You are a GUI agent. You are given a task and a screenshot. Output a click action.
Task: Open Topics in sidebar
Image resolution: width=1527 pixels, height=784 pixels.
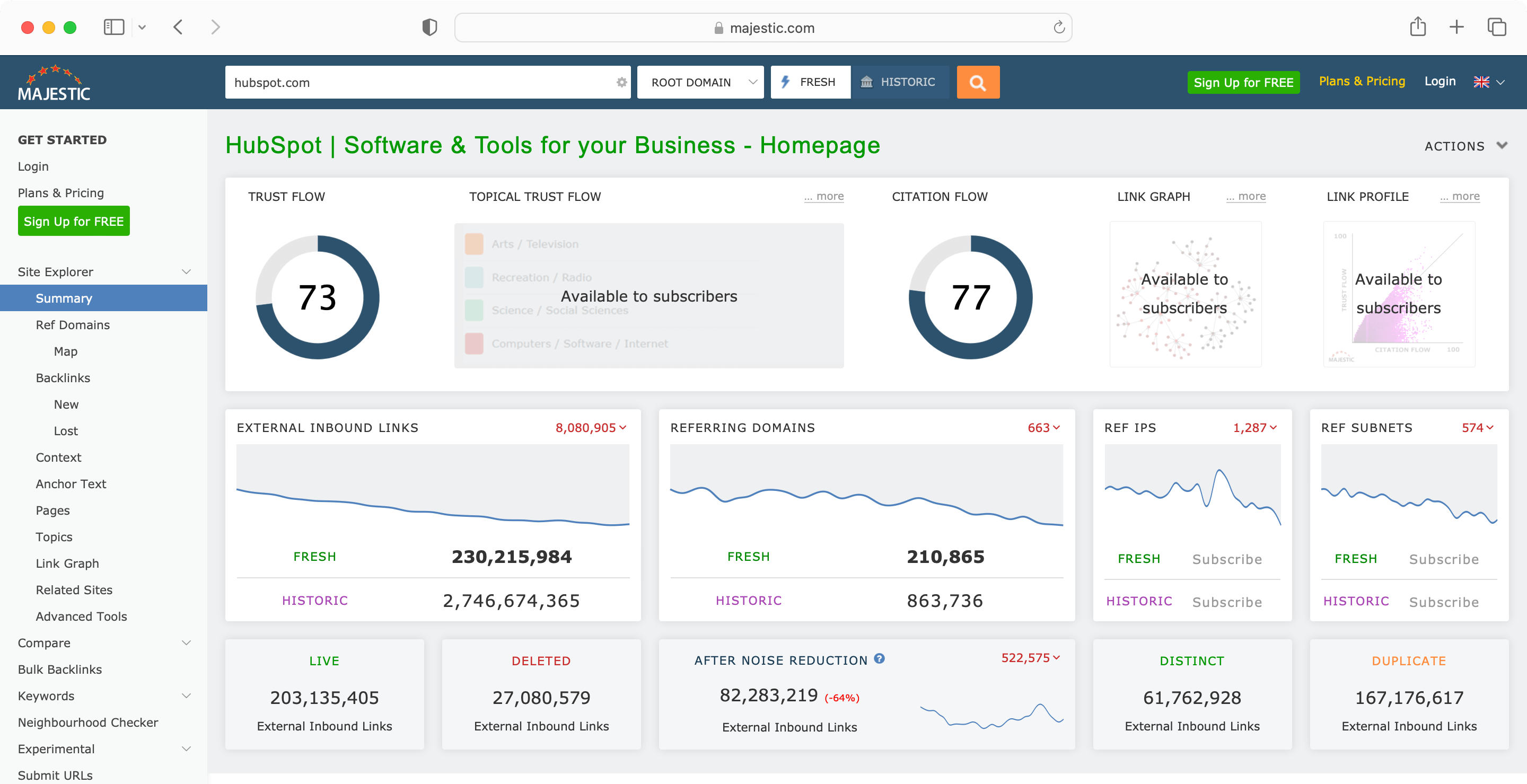click(54, 537)
